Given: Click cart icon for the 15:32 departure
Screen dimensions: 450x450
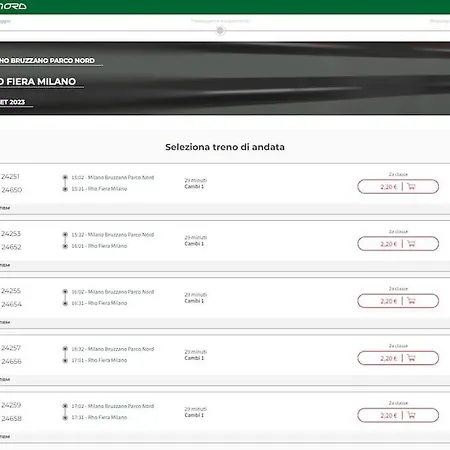Looking at the screenshot, I should tap(411, 244).
